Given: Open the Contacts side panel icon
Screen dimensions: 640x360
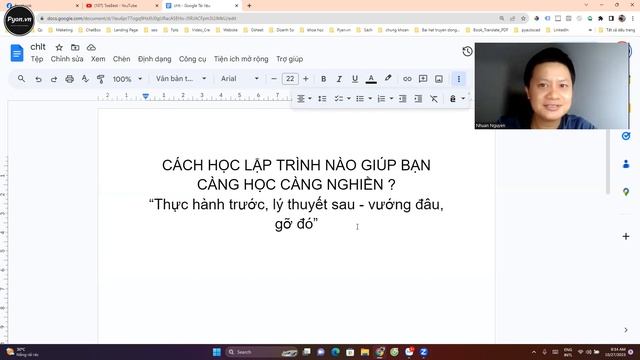Looking at the screenshot, I should point(626,164).
